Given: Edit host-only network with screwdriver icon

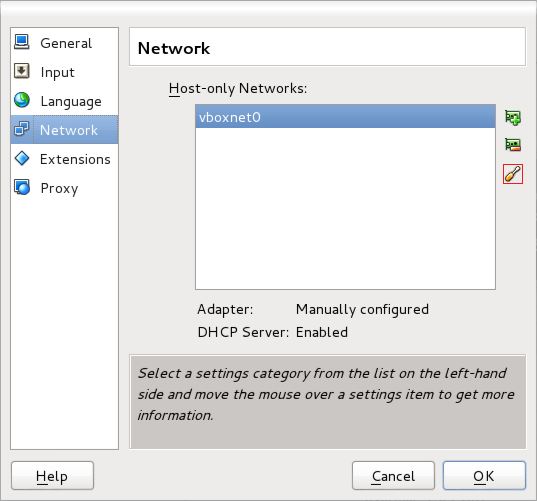Looking at the screenshot, I should 513,174.
